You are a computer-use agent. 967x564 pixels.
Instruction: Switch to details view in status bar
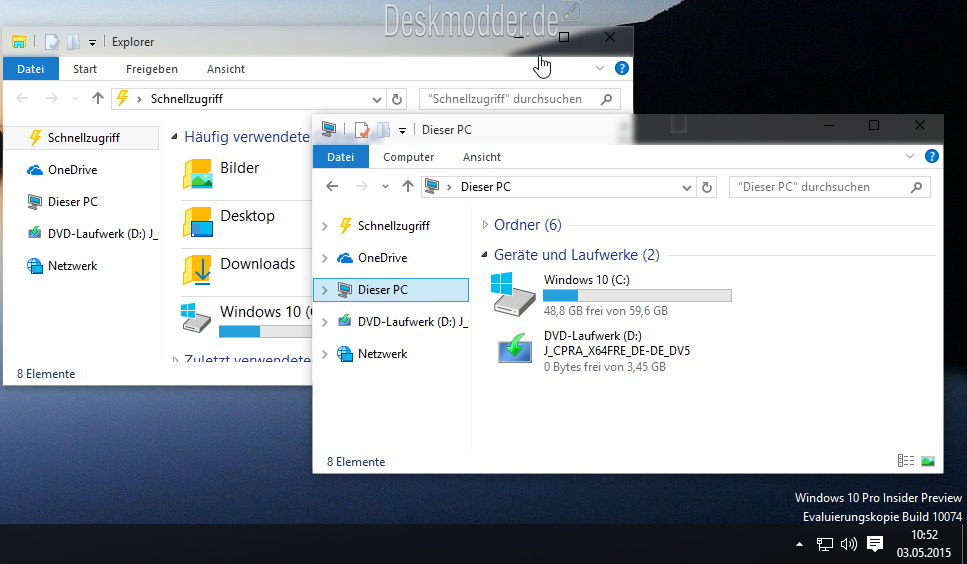pos(906,461)
